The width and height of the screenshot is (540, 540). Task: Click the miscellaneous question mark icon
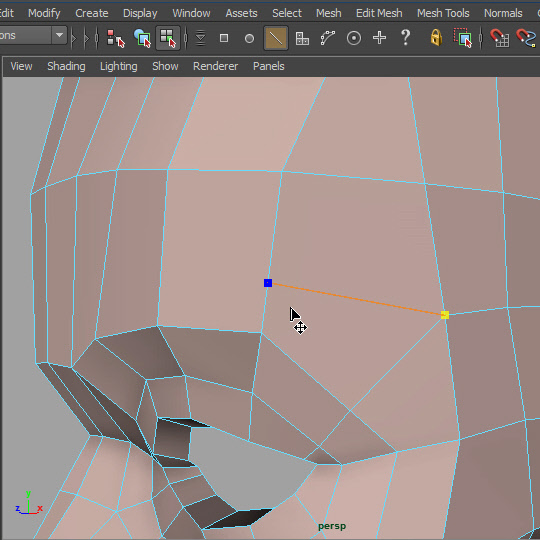pyautogui.click(x=406, y=37)
